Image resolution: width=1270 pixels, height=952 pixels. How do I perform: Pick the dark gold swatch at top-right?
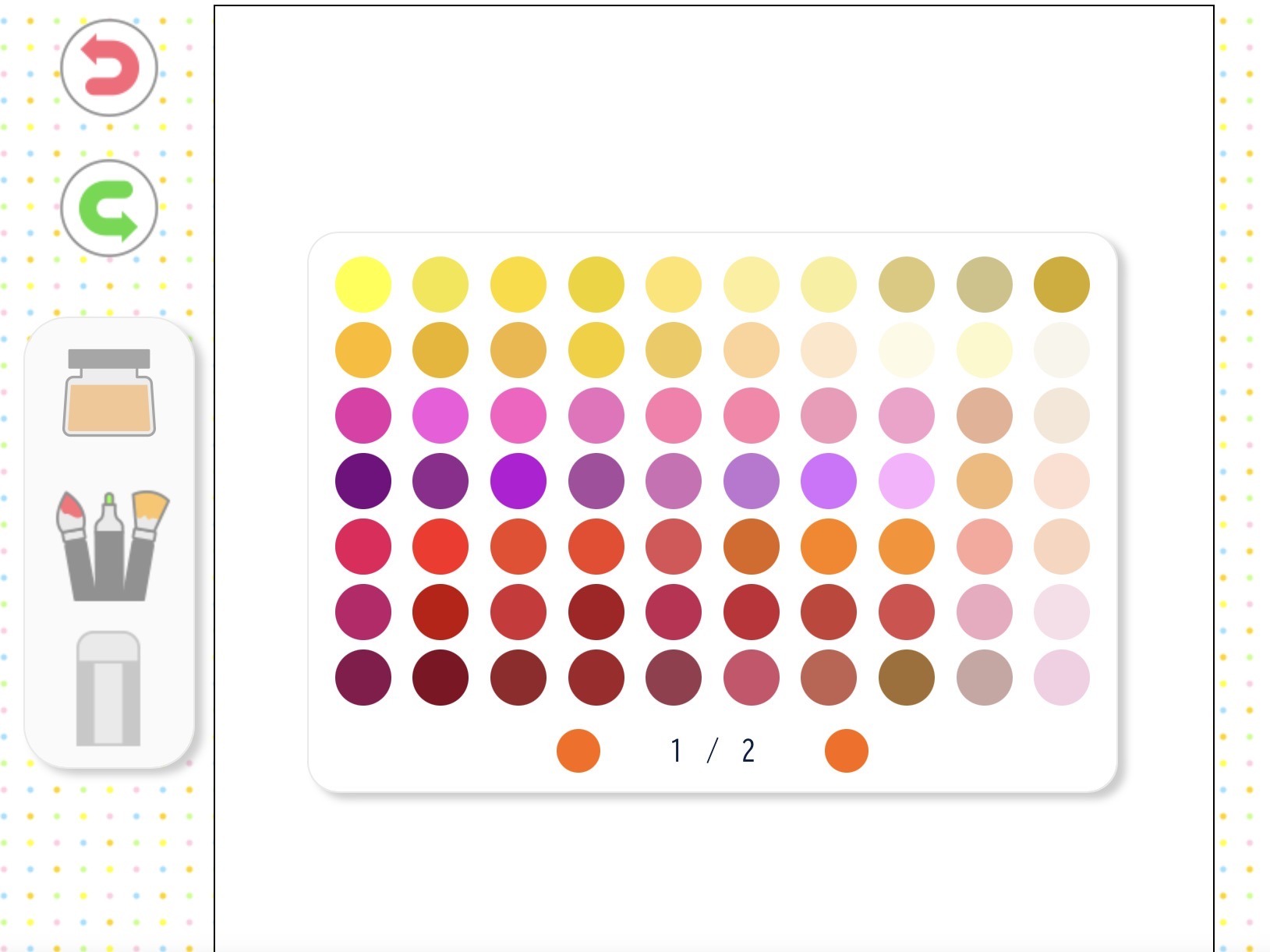1062,285
